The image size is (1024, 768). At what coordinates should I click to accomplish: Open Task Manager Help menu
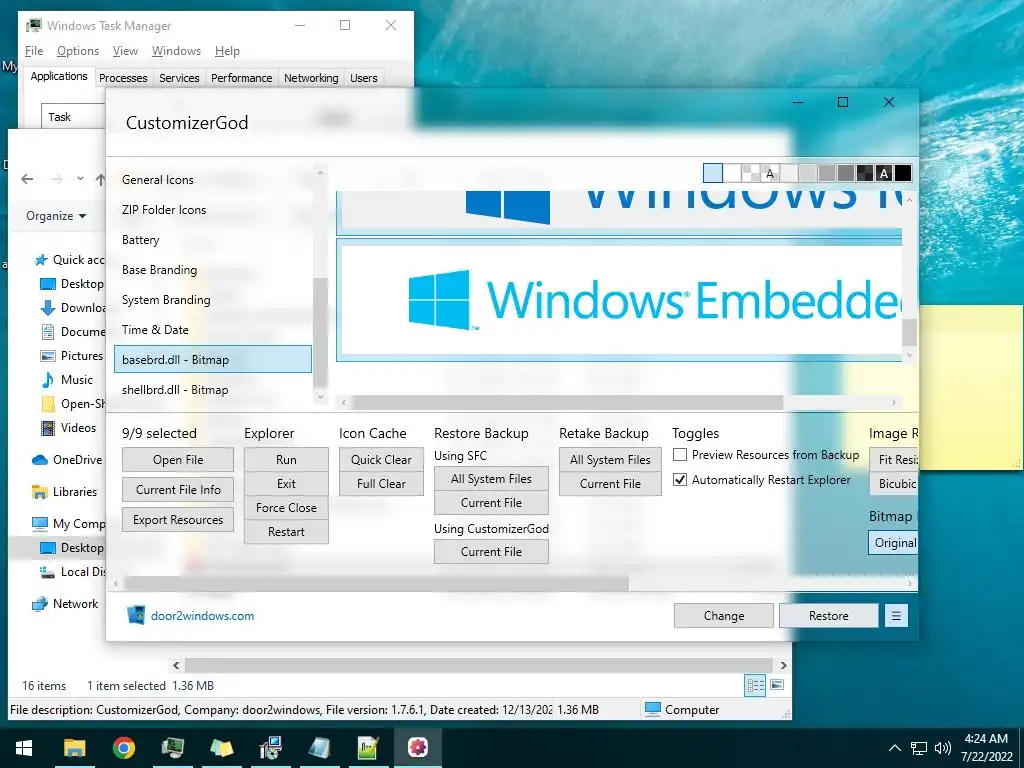pos(227,51)
